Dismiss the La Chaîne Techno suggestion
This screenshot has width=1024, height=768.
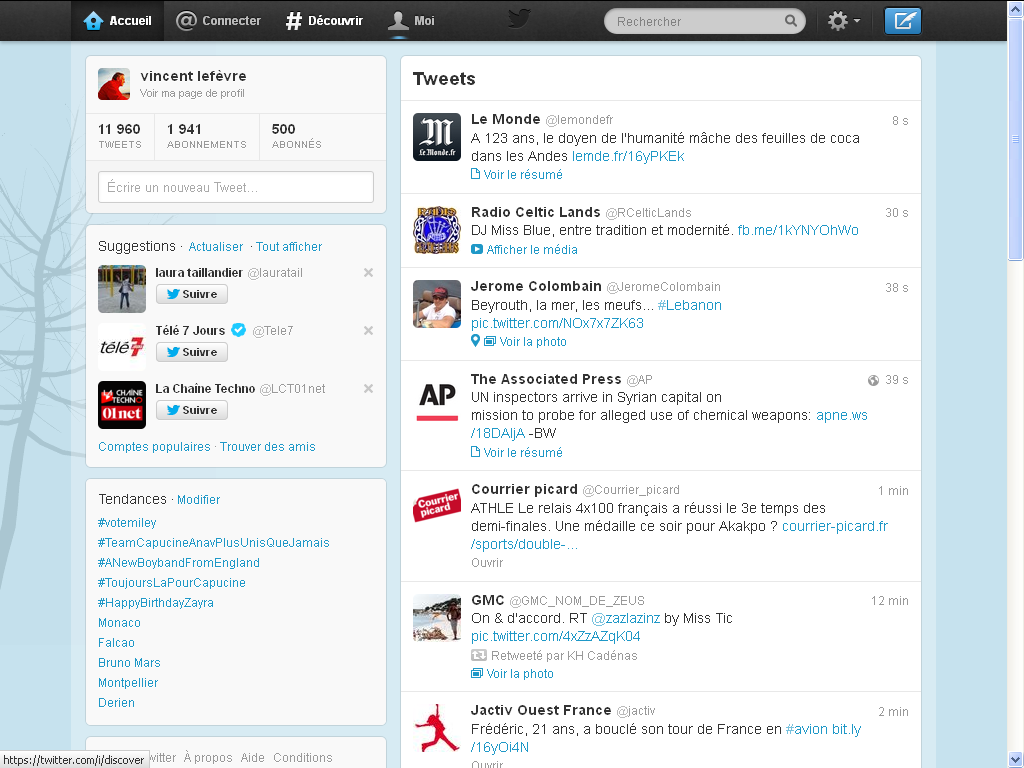pyautogui.click(x=368, y=389)
